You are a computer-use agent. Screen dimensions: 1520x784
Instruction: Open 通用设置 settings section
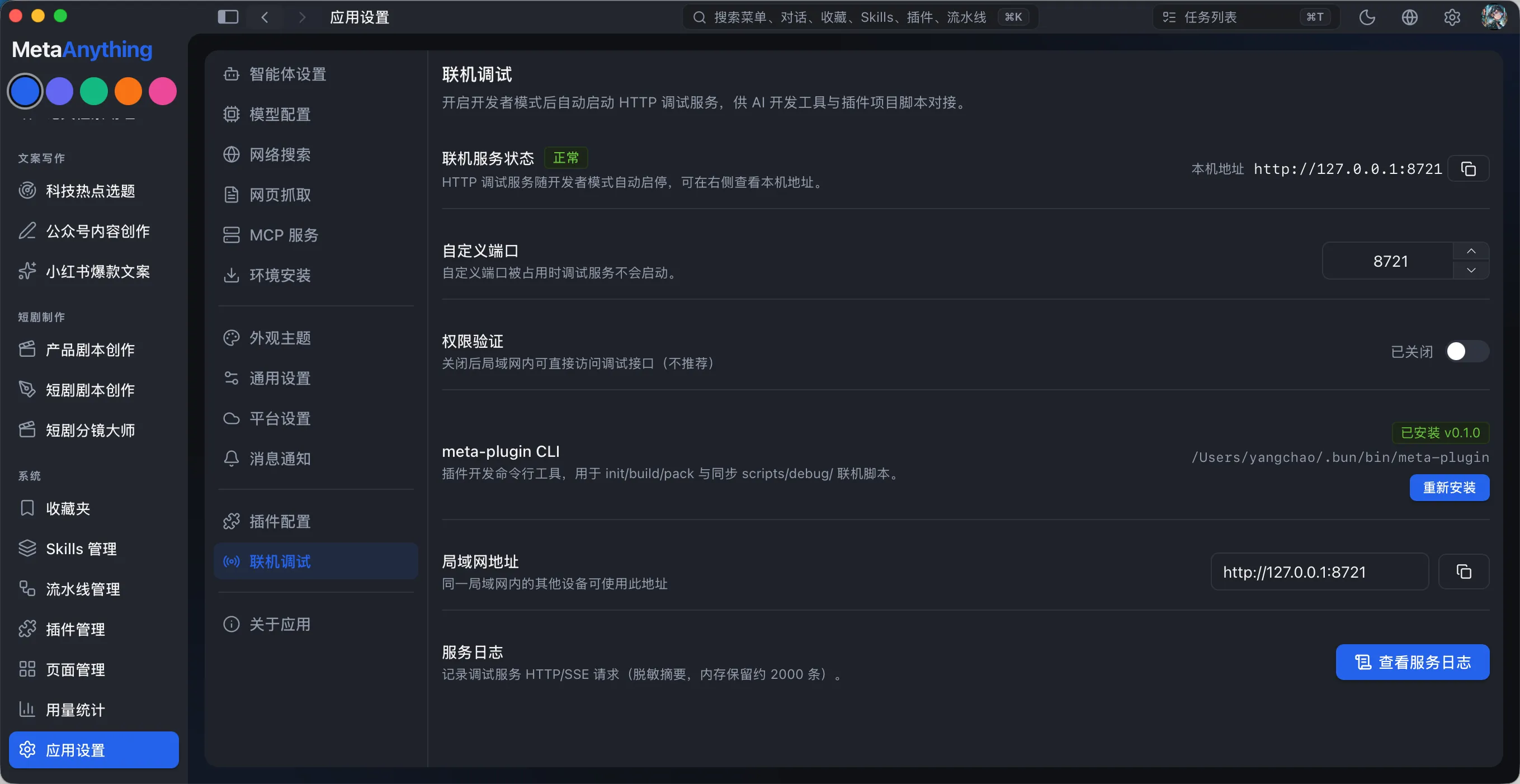tap(315, 378)
